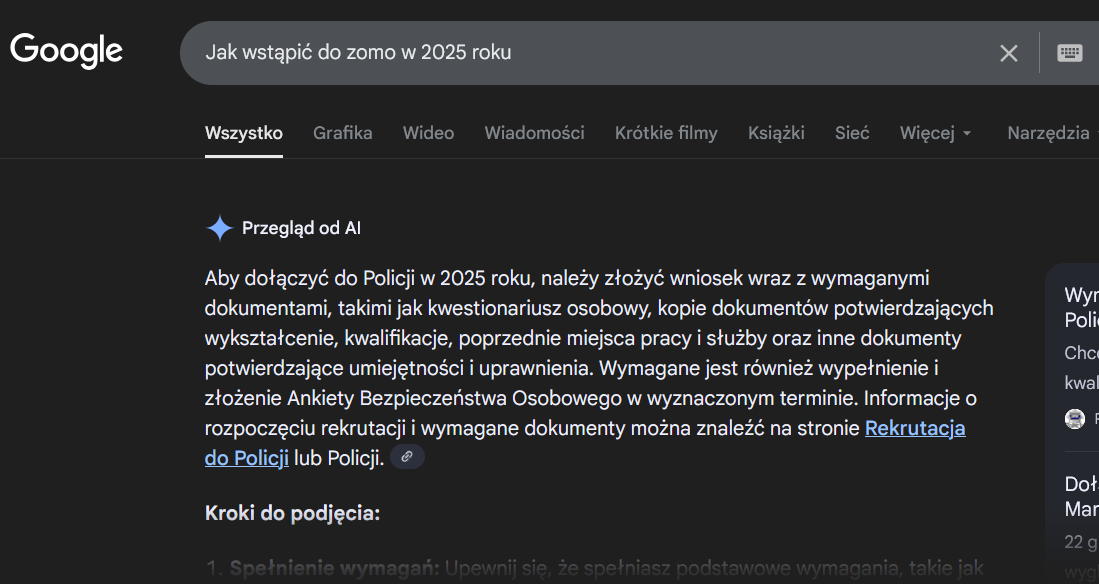Click the Google logo
The image size is (1099, 584).
pyautogui.click(x=66, y=51)
